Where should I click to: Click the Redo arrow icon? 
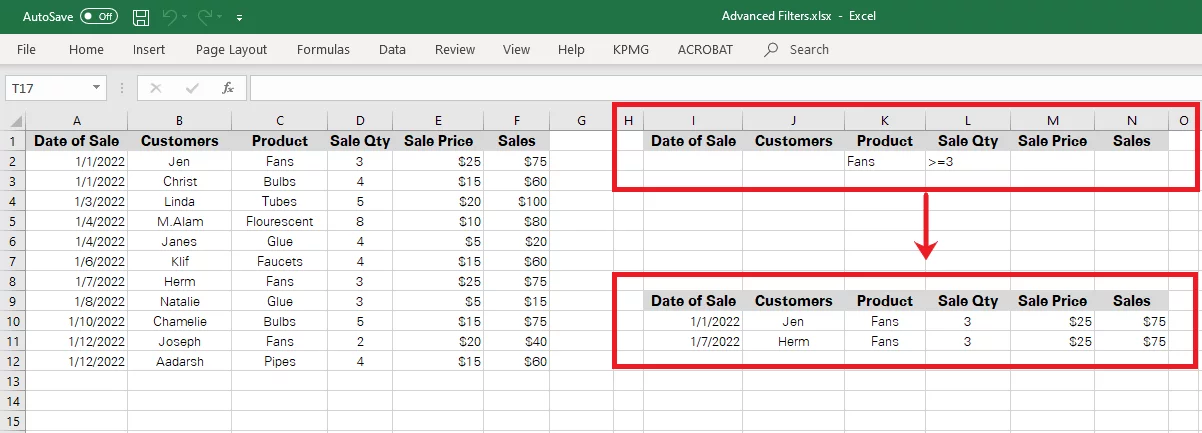click(x=205, y=17)
